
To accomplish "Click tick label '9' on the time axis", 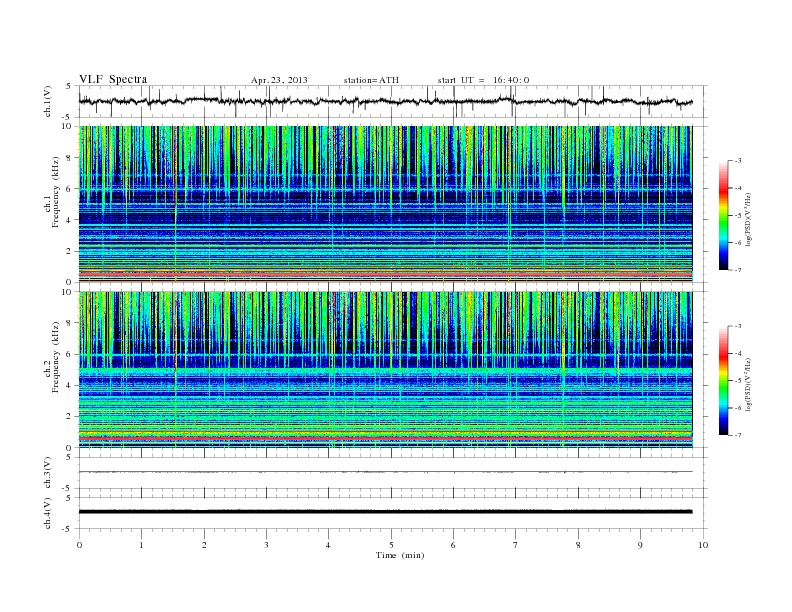I will (640, 545).
